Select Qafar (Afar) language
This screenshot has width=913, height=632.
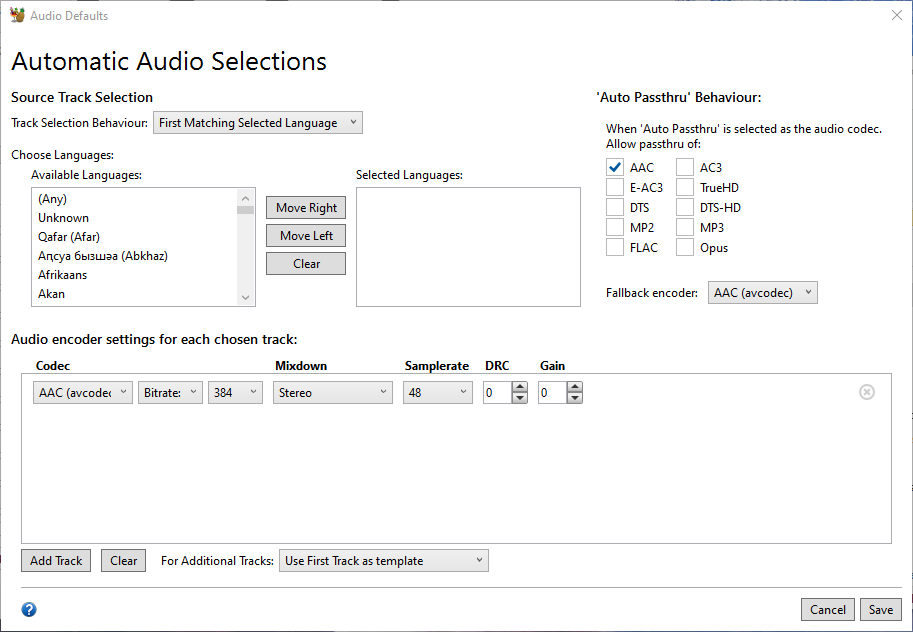tap(135, 236)
